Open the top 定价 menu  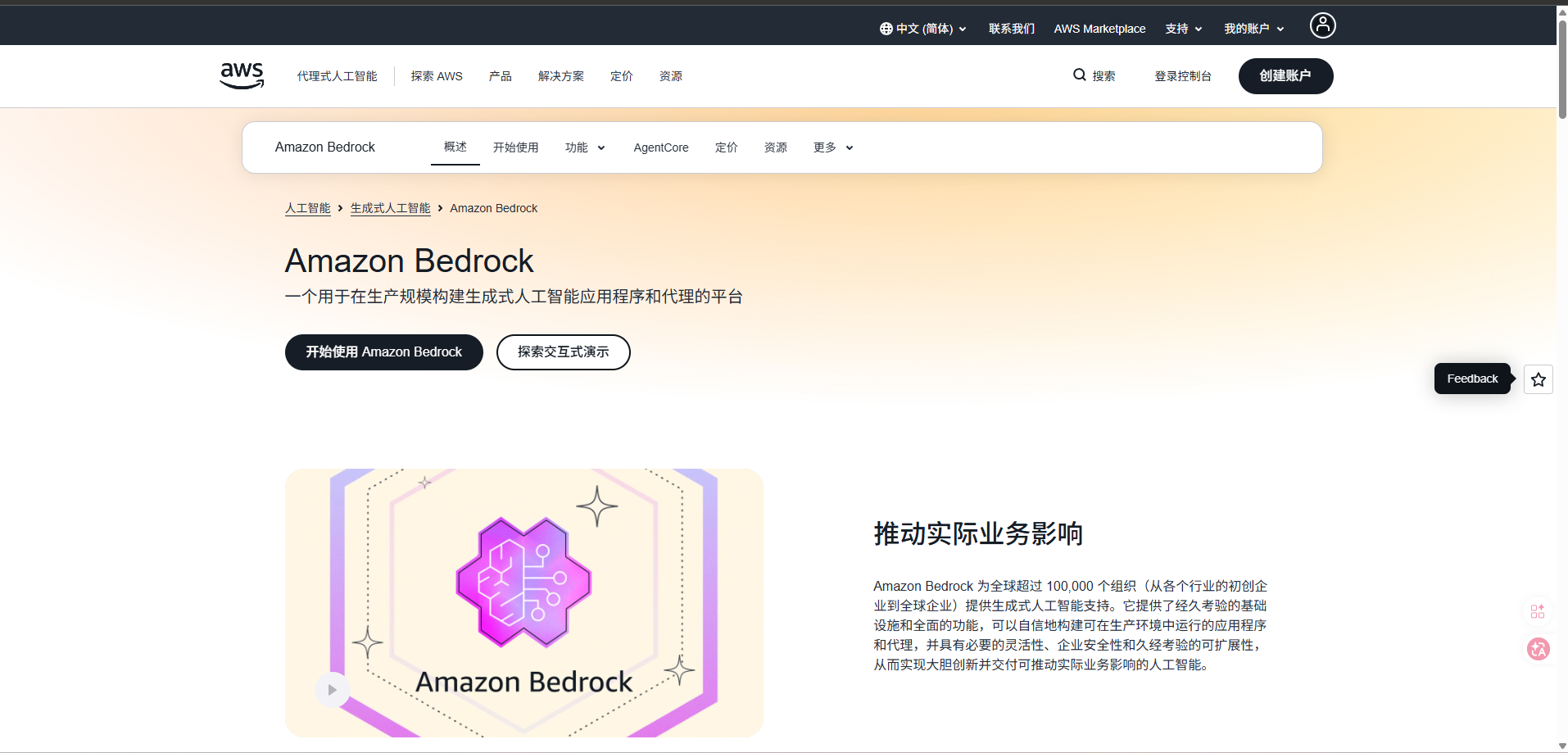(x=621, y=76)
